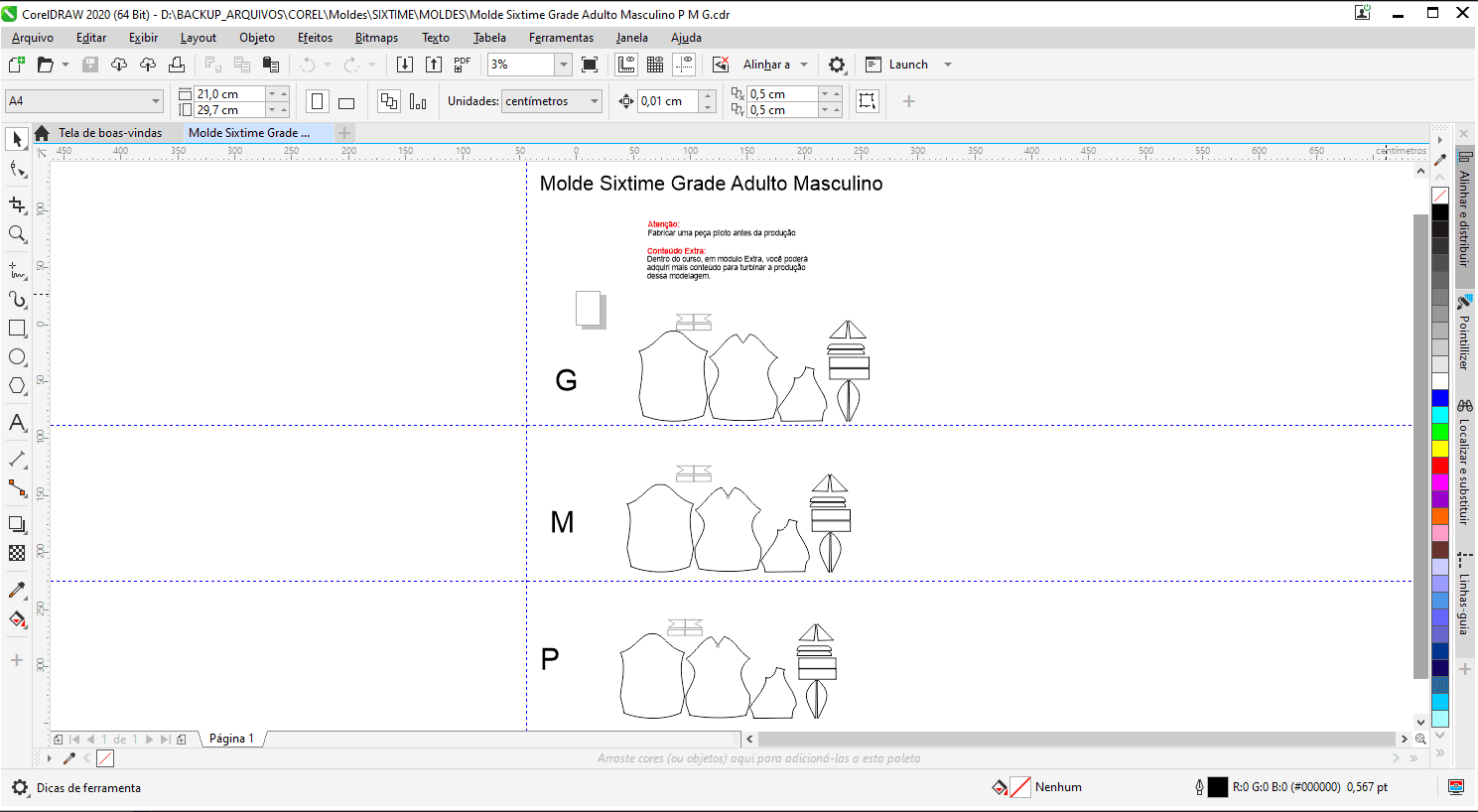The image size is (1478, 812).
Task: Open the Arquivo menu
Action: coord(33,38)
